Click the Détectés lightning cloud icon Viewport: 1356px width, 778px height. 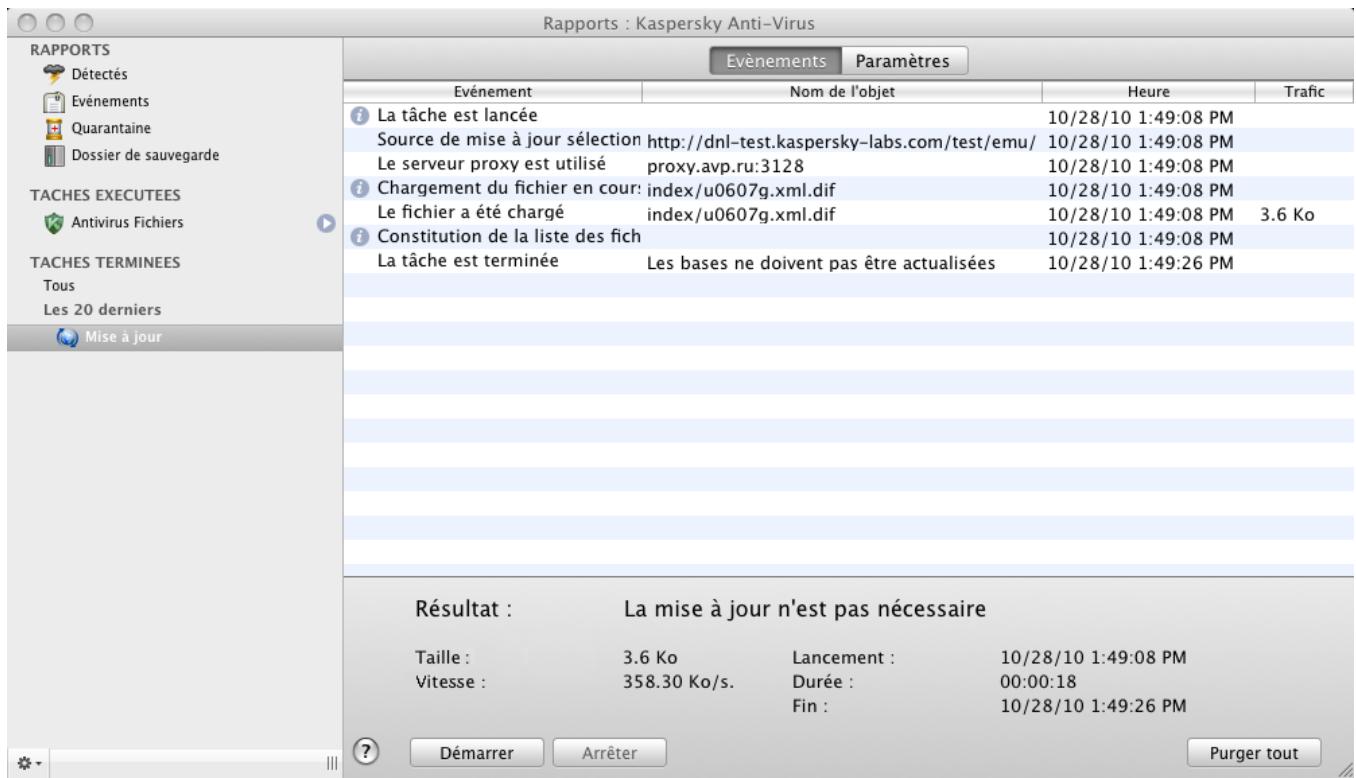56,73
